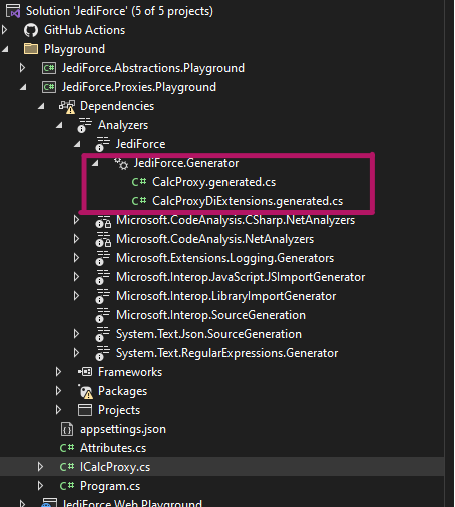Select the JediForce.Generator label
This screenshot has width=455, height=507.
(186, 163)
